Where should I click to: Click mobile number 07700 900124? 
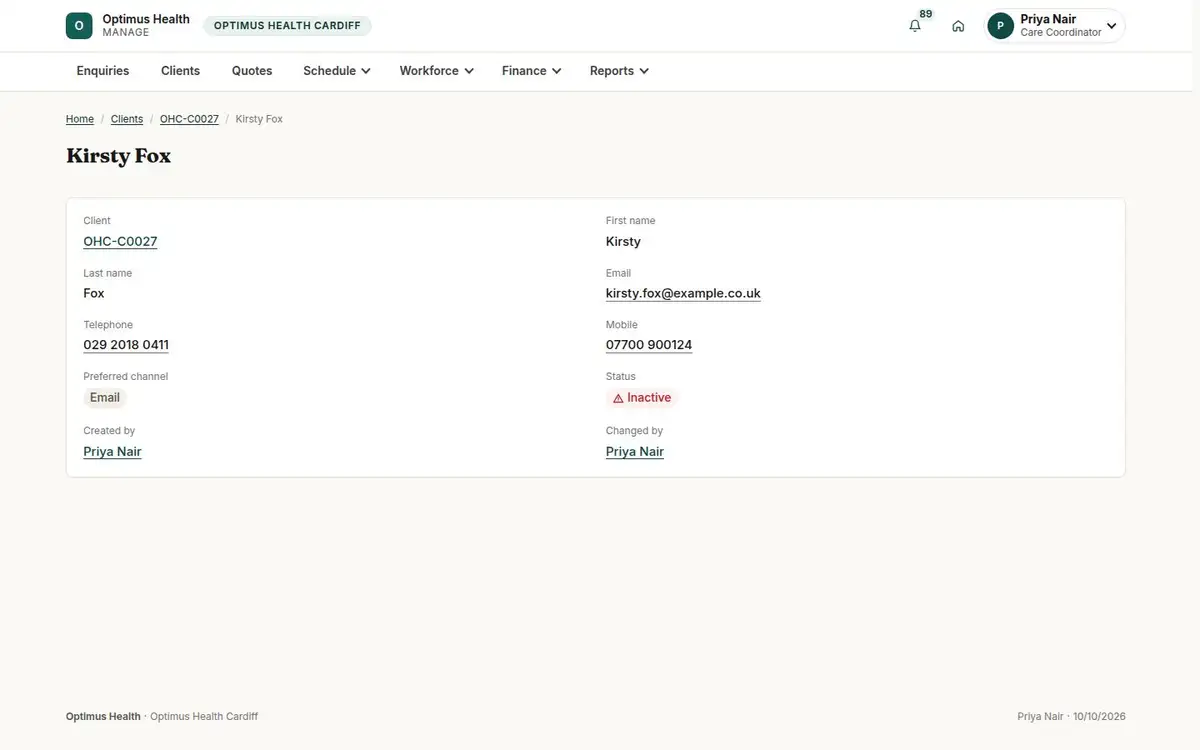(x=649, y=345)
